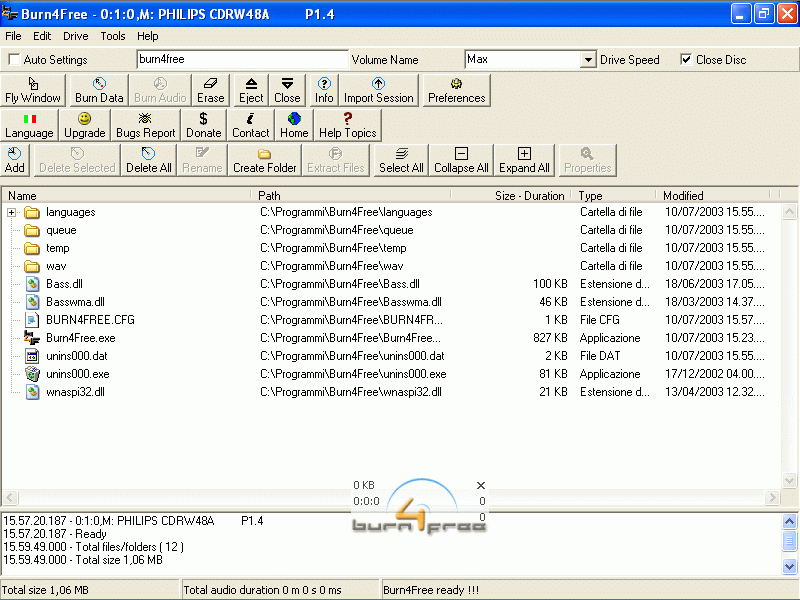The image size is (800, 600).
Task: Enable the Auto Settings checkbox
Action: 14,60
